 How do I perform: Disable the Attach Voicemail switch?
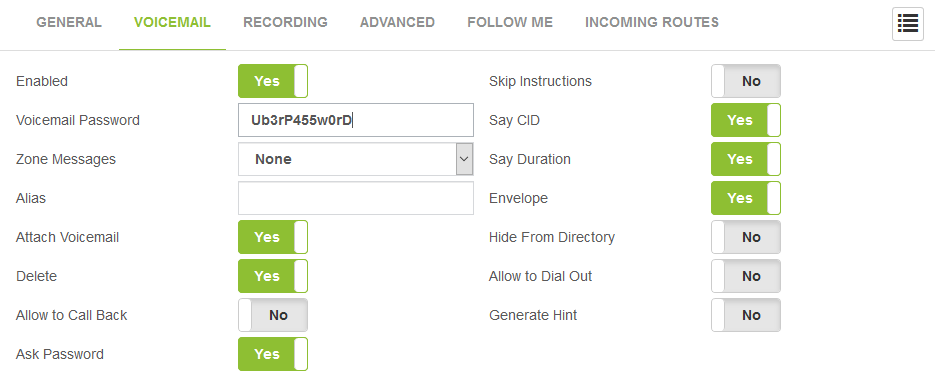tap(273, 237)
